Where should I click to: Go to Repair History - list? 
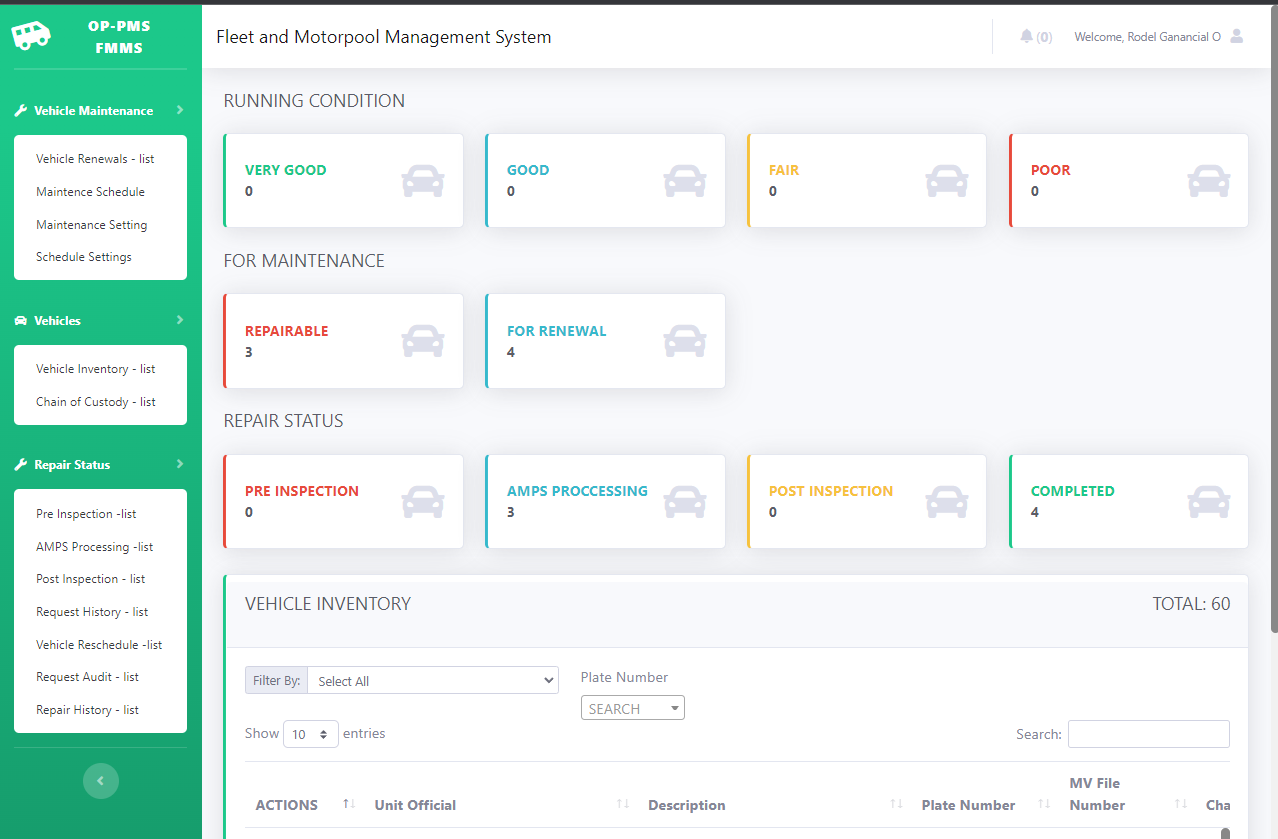(87, 710)
